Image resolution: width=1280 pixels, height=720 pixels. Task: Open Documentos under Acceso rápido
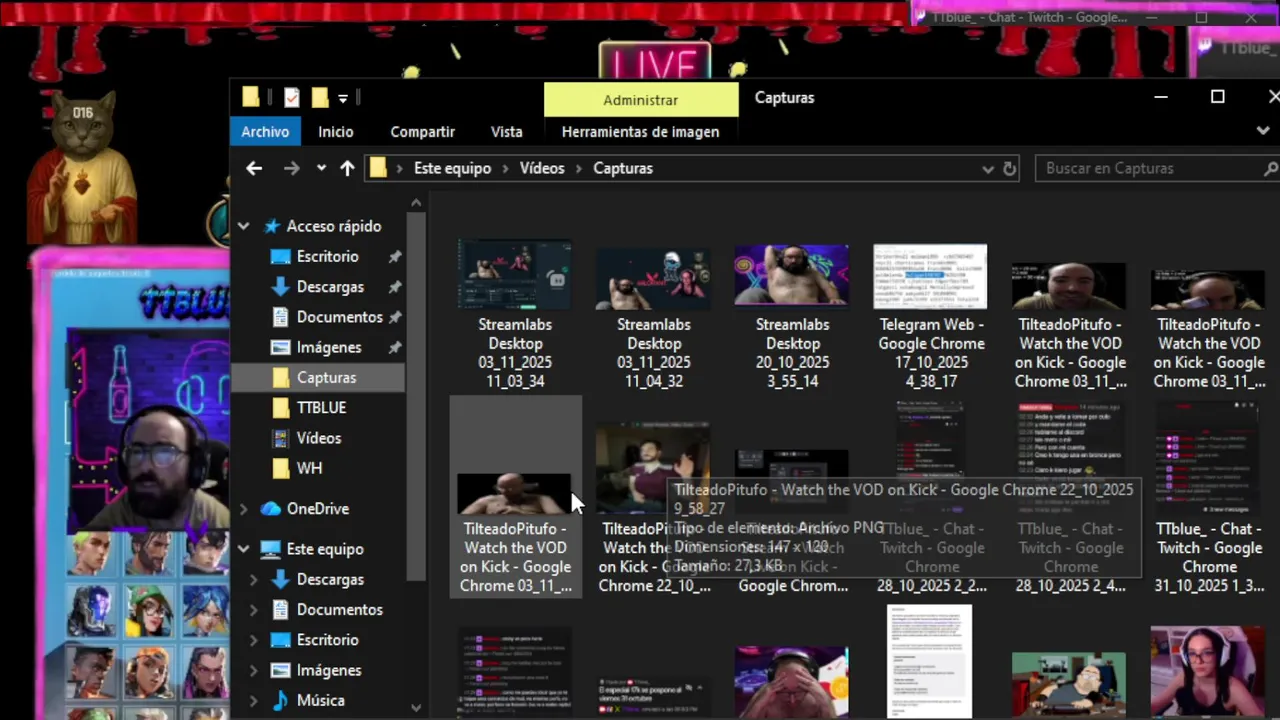(339, 317)
